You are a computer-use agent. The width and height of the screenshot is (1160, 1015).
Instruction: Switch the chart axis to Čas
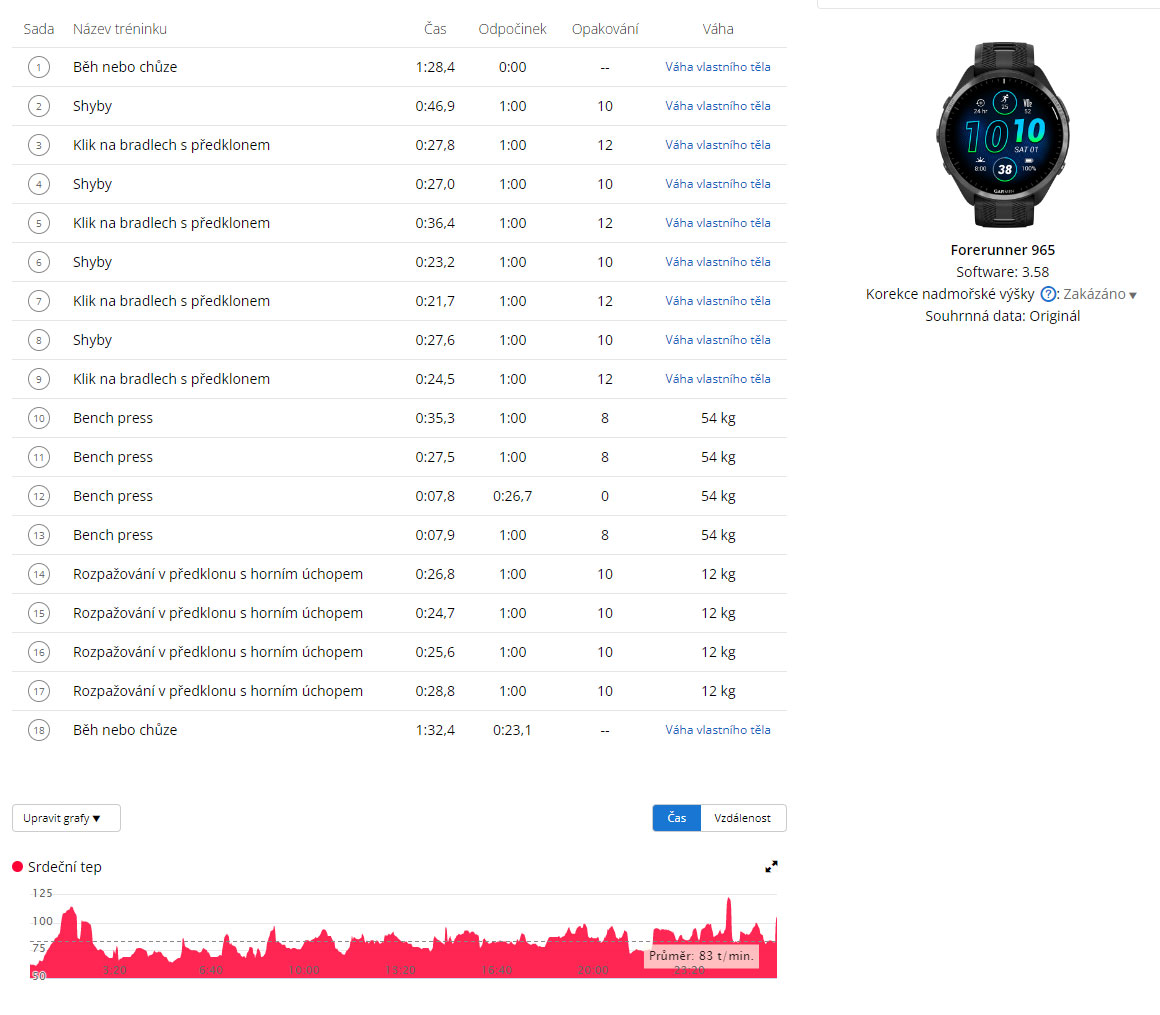[x=677, y=818]
